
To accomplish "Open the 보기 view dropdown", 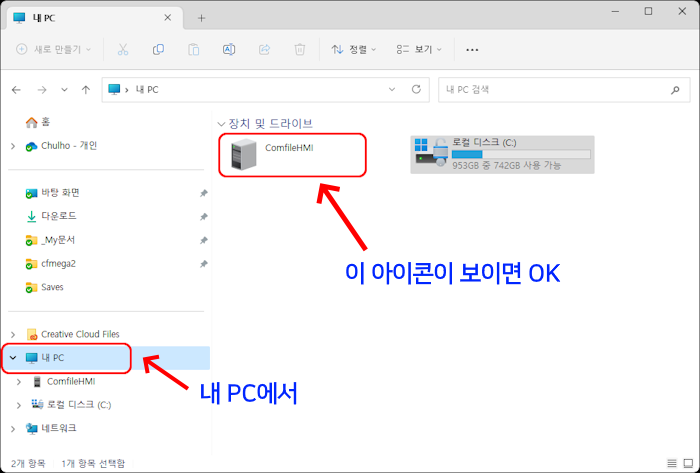I will click(x=420, y=49).
